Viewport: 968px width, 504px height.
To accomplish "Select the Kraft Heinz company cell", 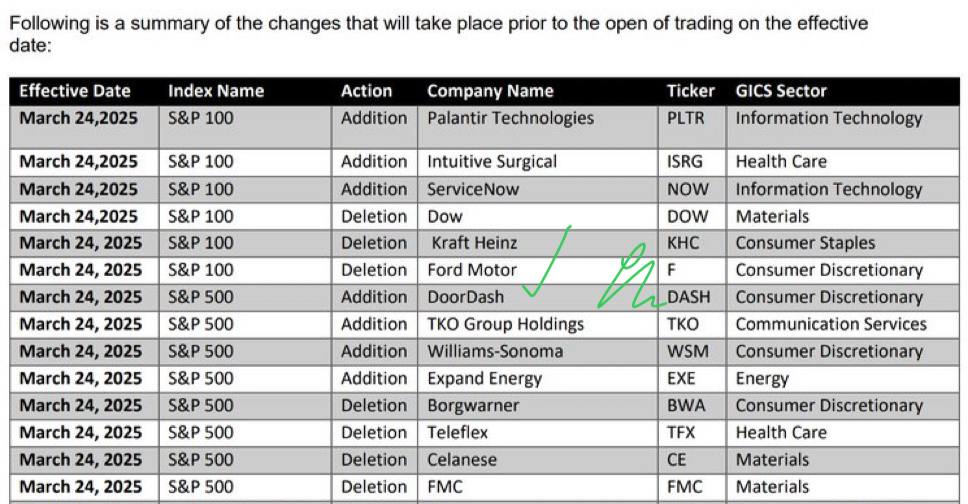I will (475, 243).
